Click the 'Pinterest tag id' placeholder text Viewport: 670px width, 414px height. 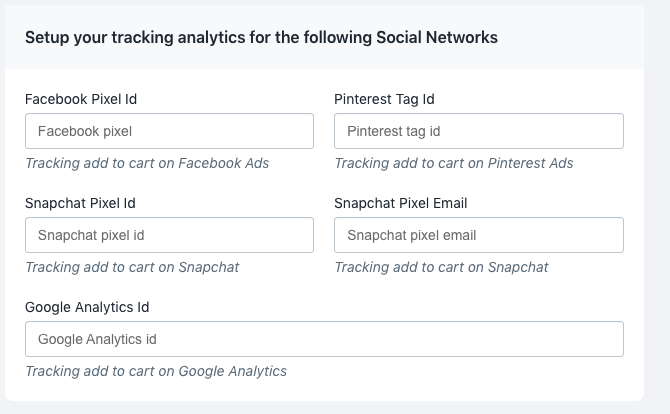(394, 131)
